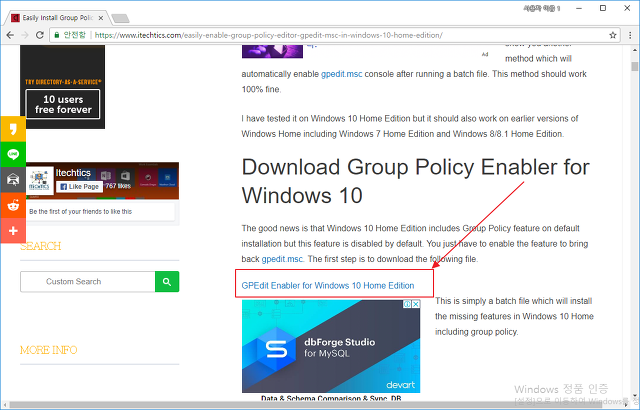
Task: Click the 10 users free forever button
Action: pos(63,104)
